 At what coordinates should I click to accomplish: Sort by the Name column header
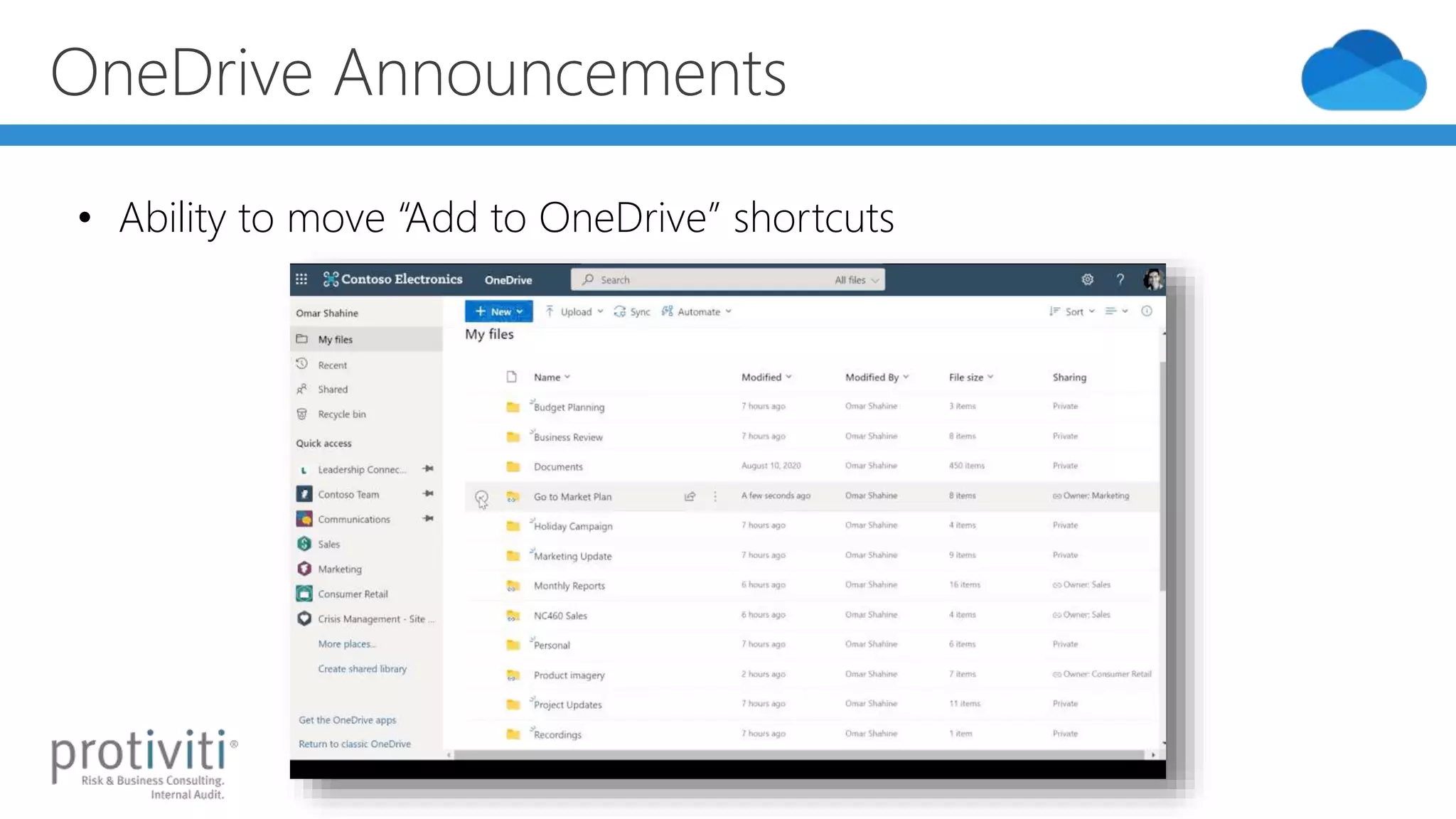point(552,377)
